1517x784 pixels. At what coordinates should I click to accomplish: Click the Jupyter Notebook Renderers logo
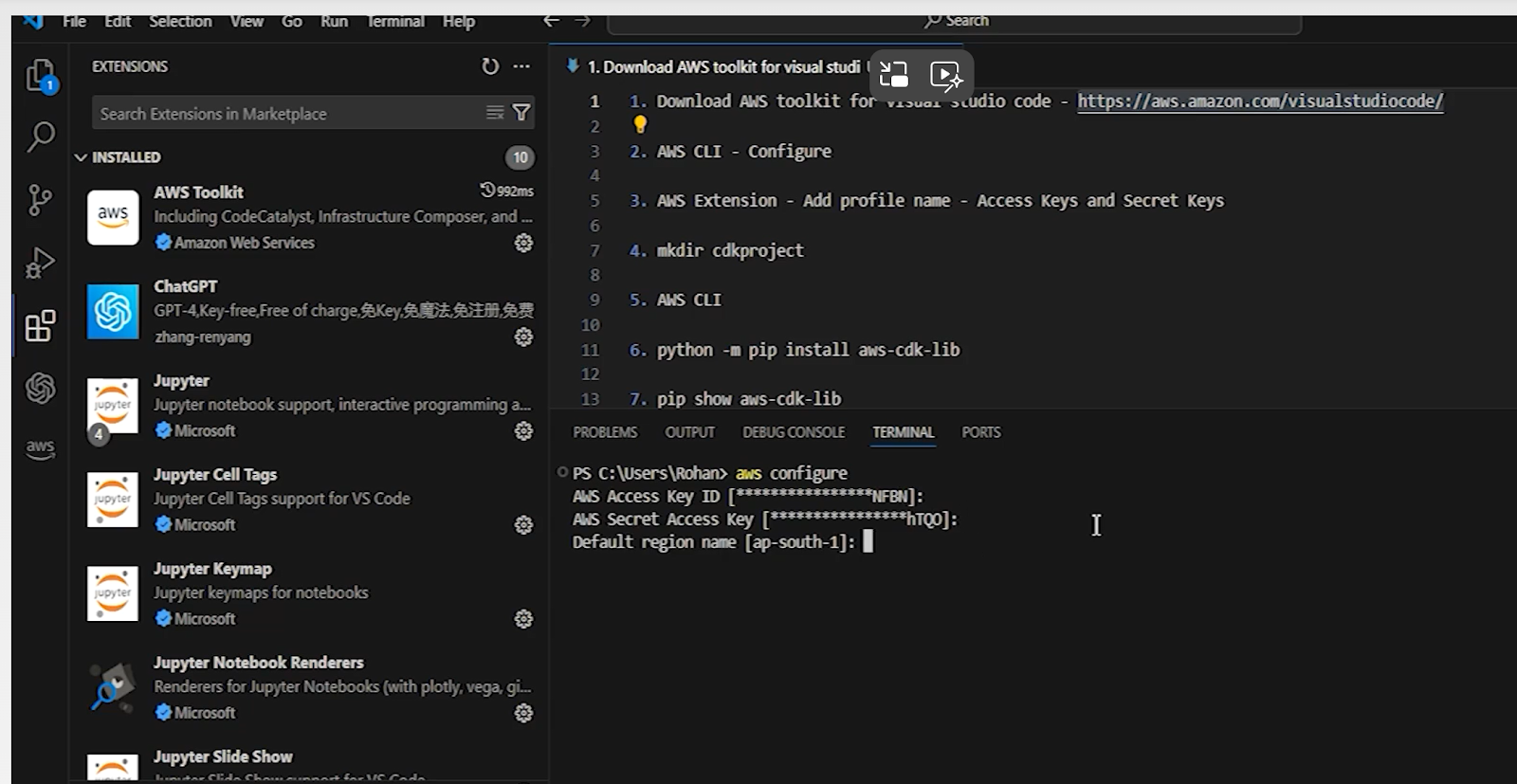113,687
